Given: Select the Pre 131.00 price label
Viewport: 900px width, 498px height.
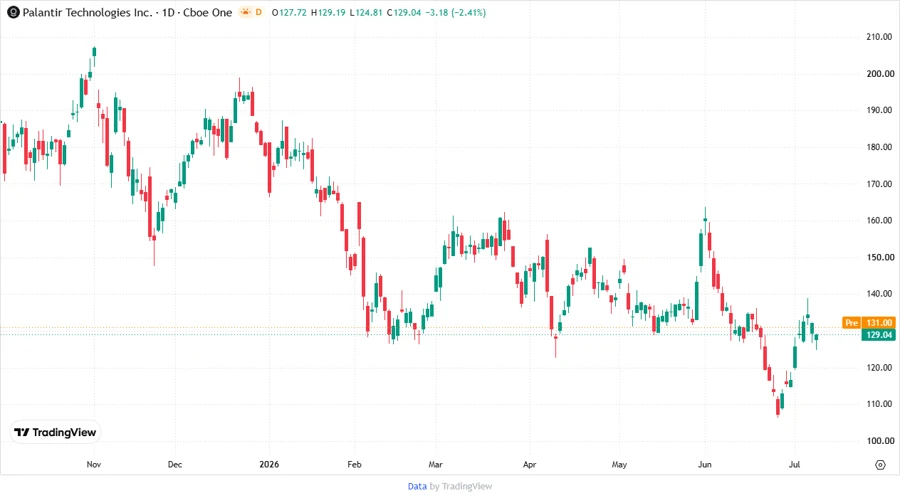Looking at the screenshot, I should coord(869,323).
